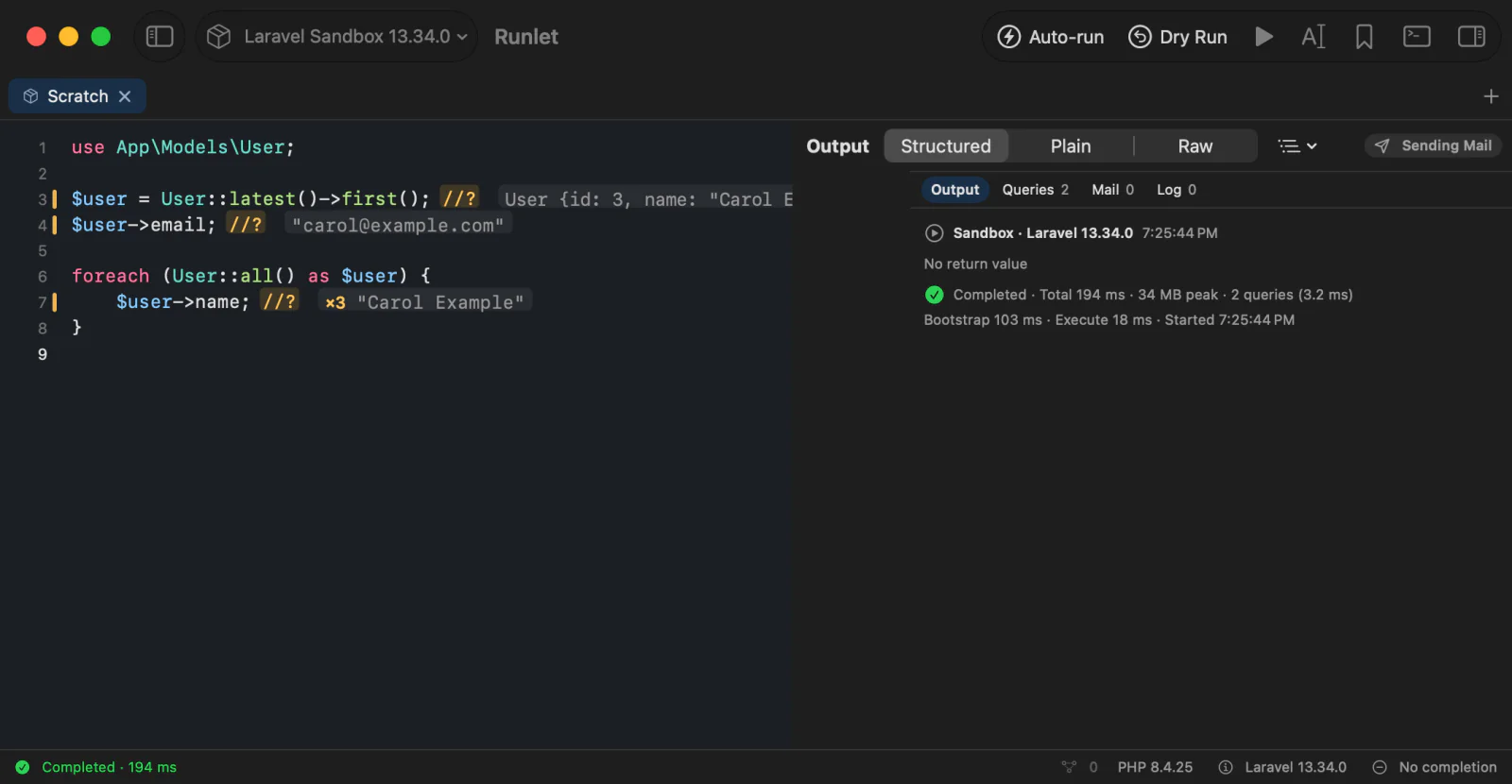Click the status bar branch icon
1512x784 pixels.
1069,767
